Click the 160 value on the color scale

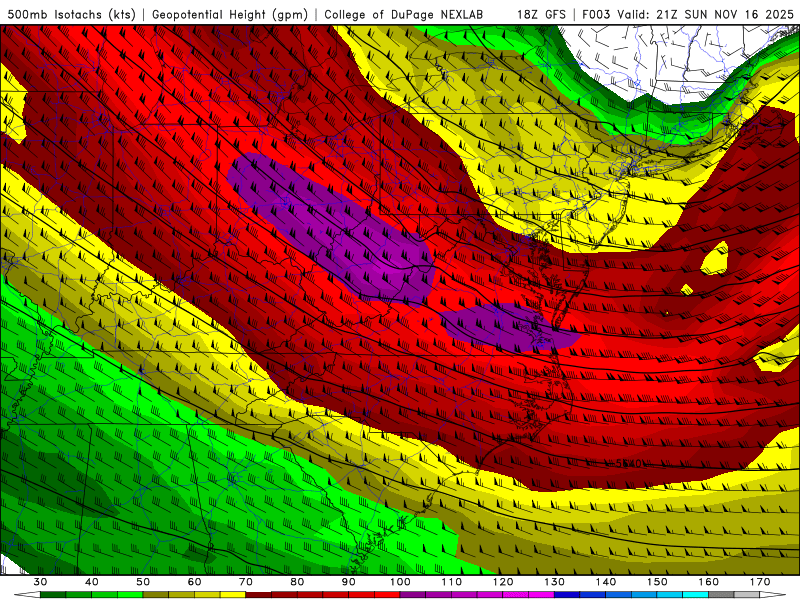(709, 582)
